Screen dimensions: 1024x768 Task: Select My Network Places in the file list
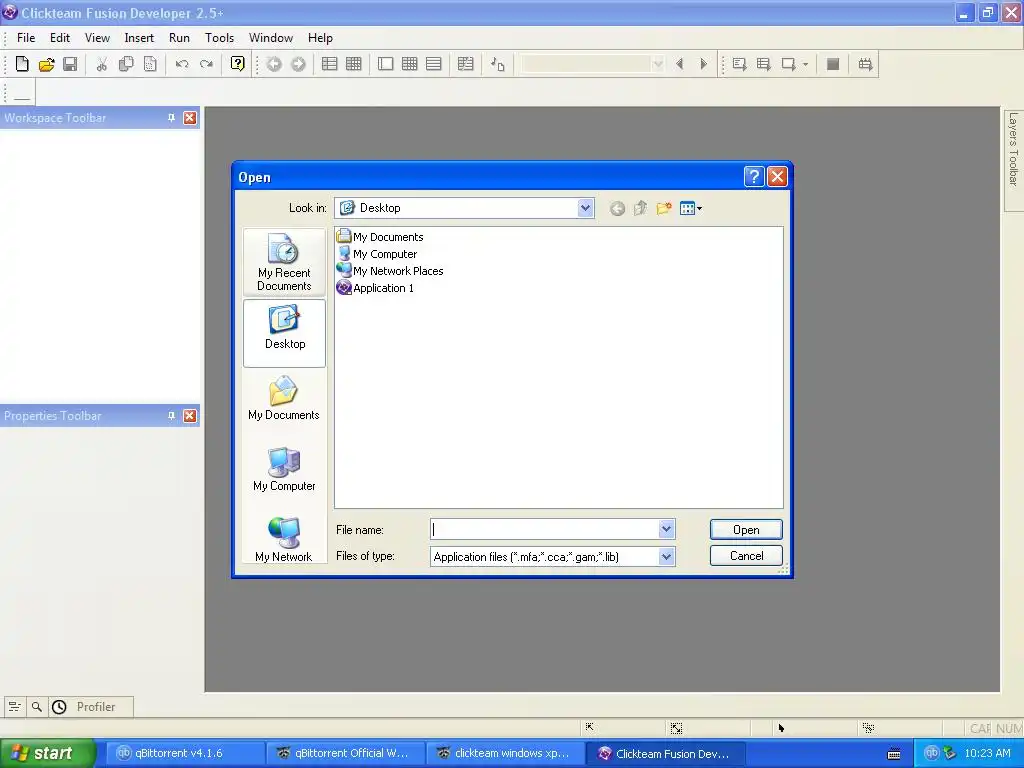[x=390, y=270]
